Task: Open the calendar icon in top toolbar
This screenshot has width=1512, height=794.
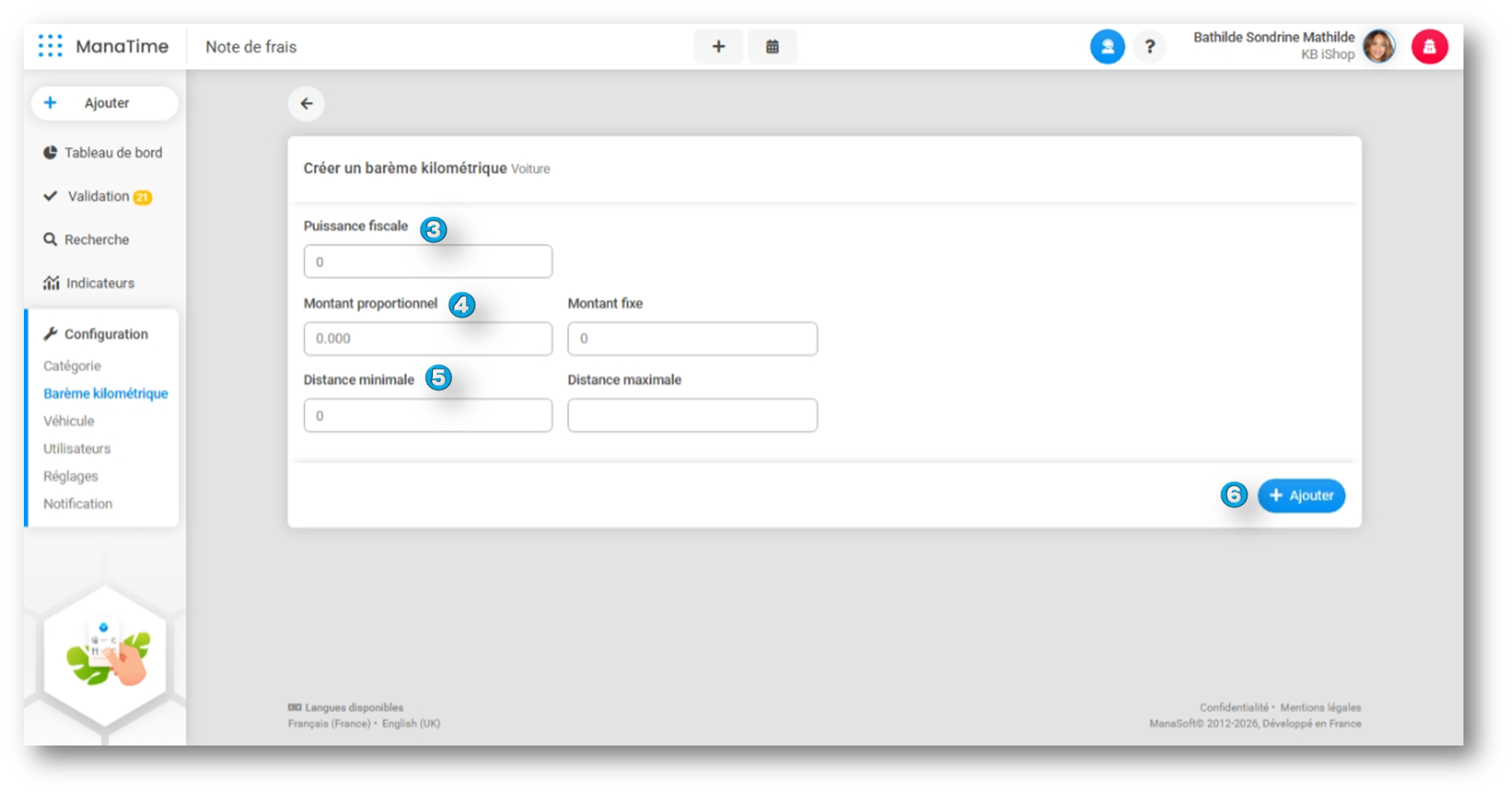Action: [772, 47]
